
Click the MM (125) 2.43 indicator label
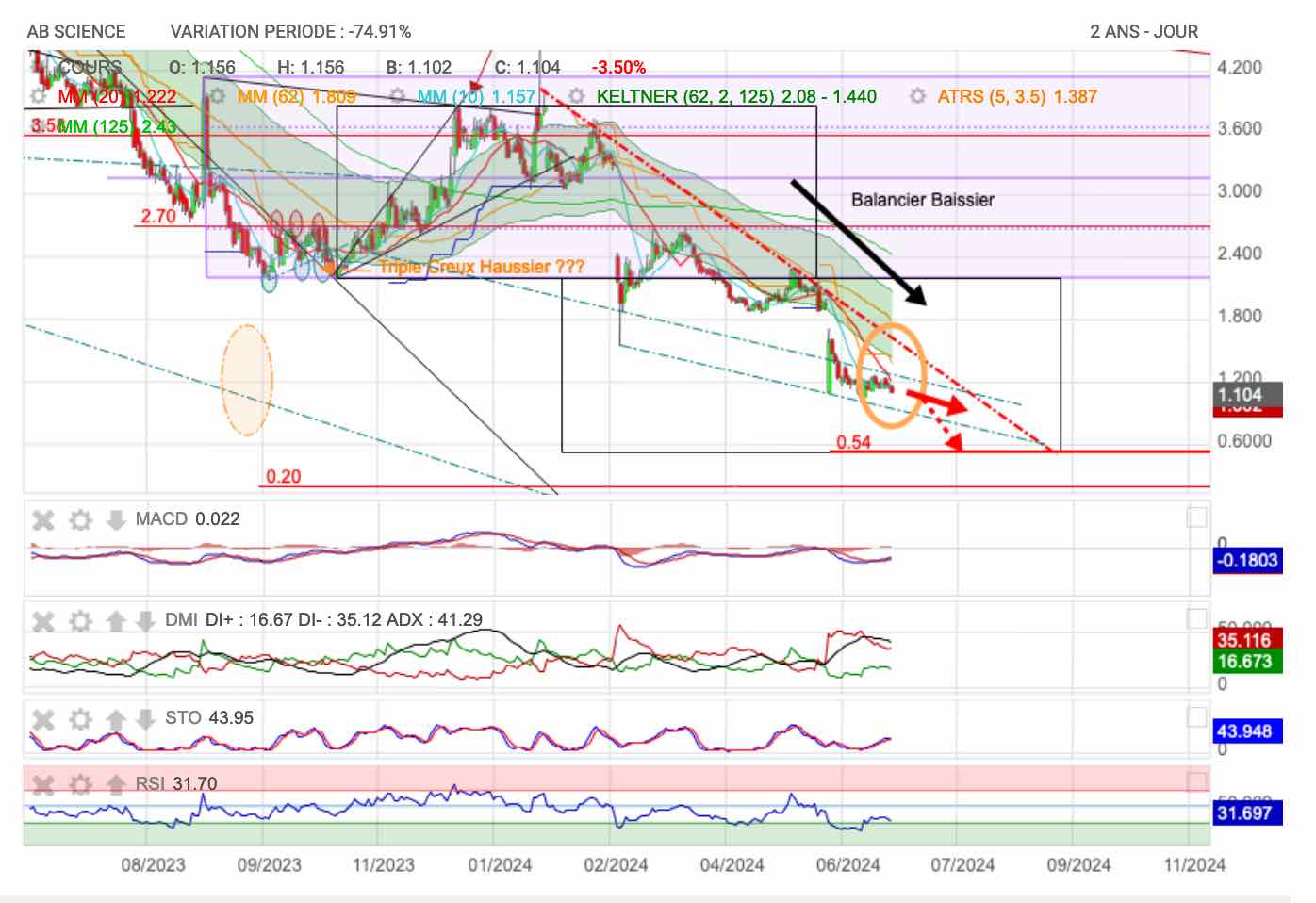click(x=117, y=126)
